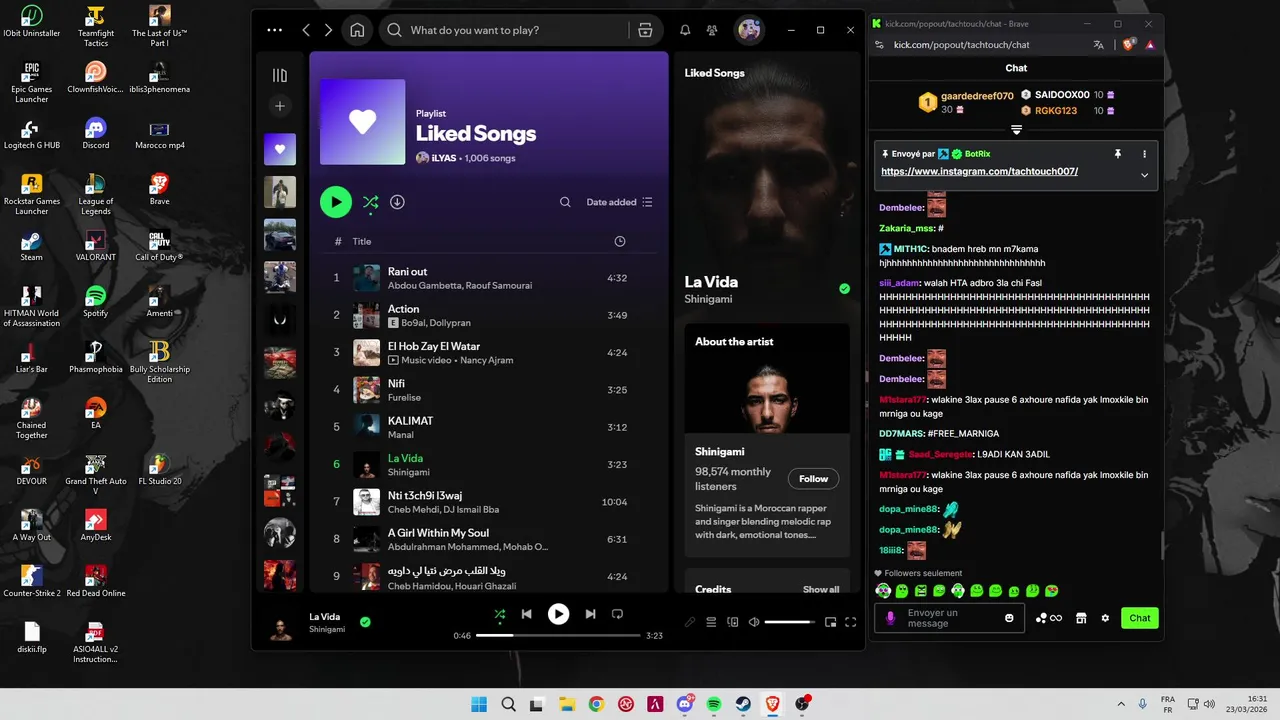The image size is (1280, 720).
Task: Skip to the next track
Action: [590, 614]
